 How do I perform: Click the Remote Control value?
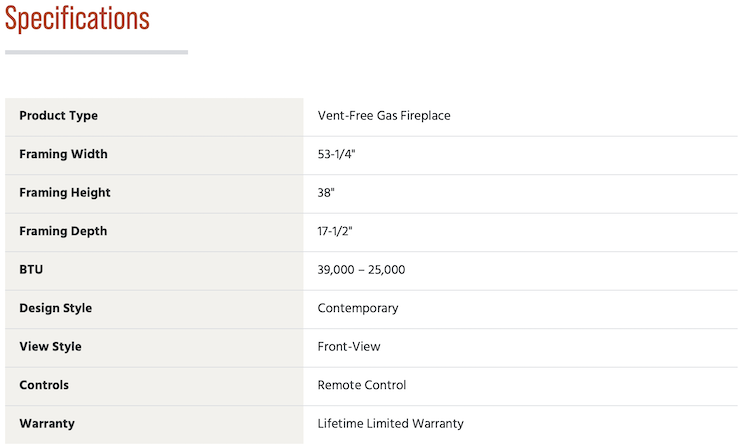coord(362,385)
